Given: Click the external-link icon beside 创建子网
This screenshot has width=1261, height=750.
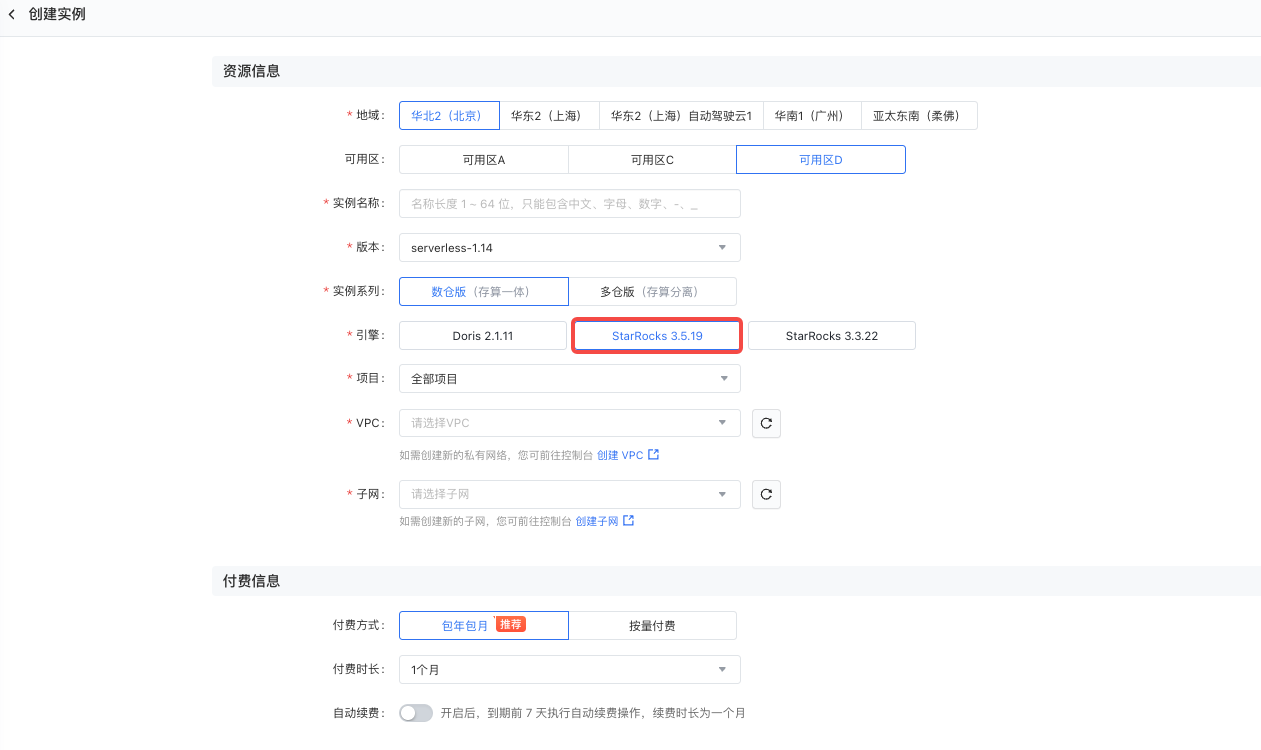Looking at the screenshot, I should click(628, 521).
